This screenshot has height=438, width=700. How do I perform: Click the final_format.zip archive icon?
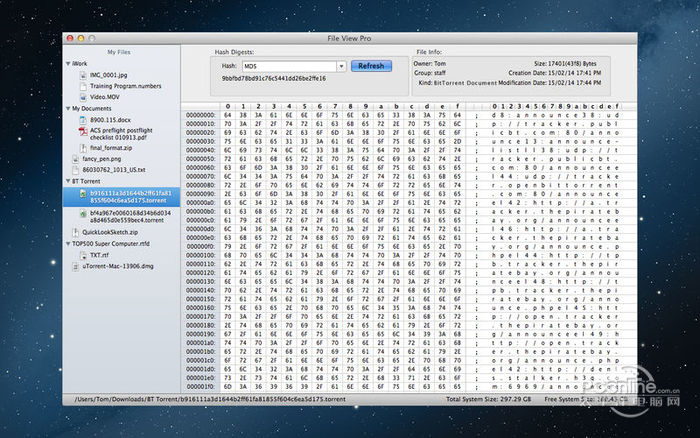82,147
